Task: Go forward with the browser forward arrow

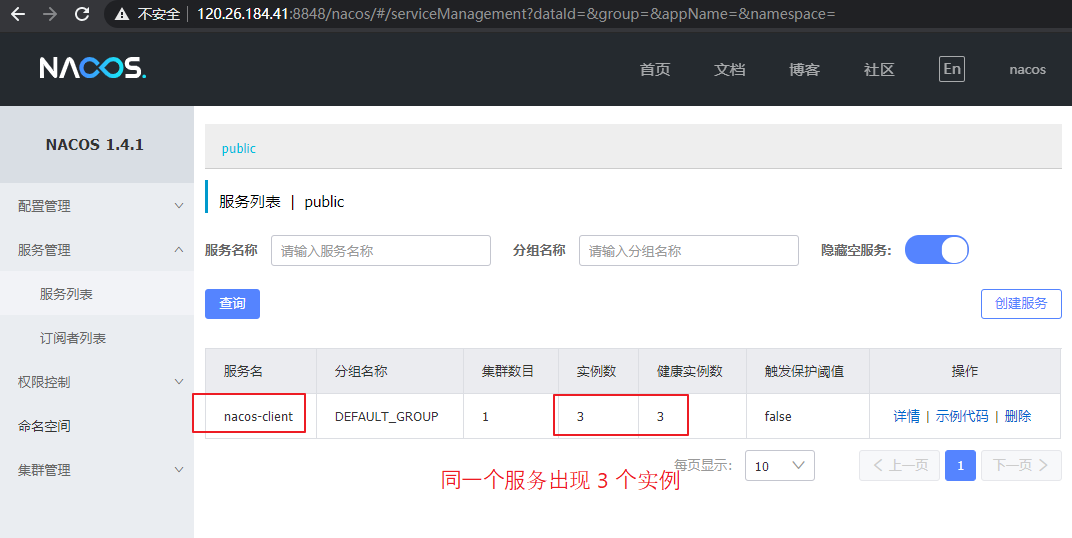Action: 50,14
